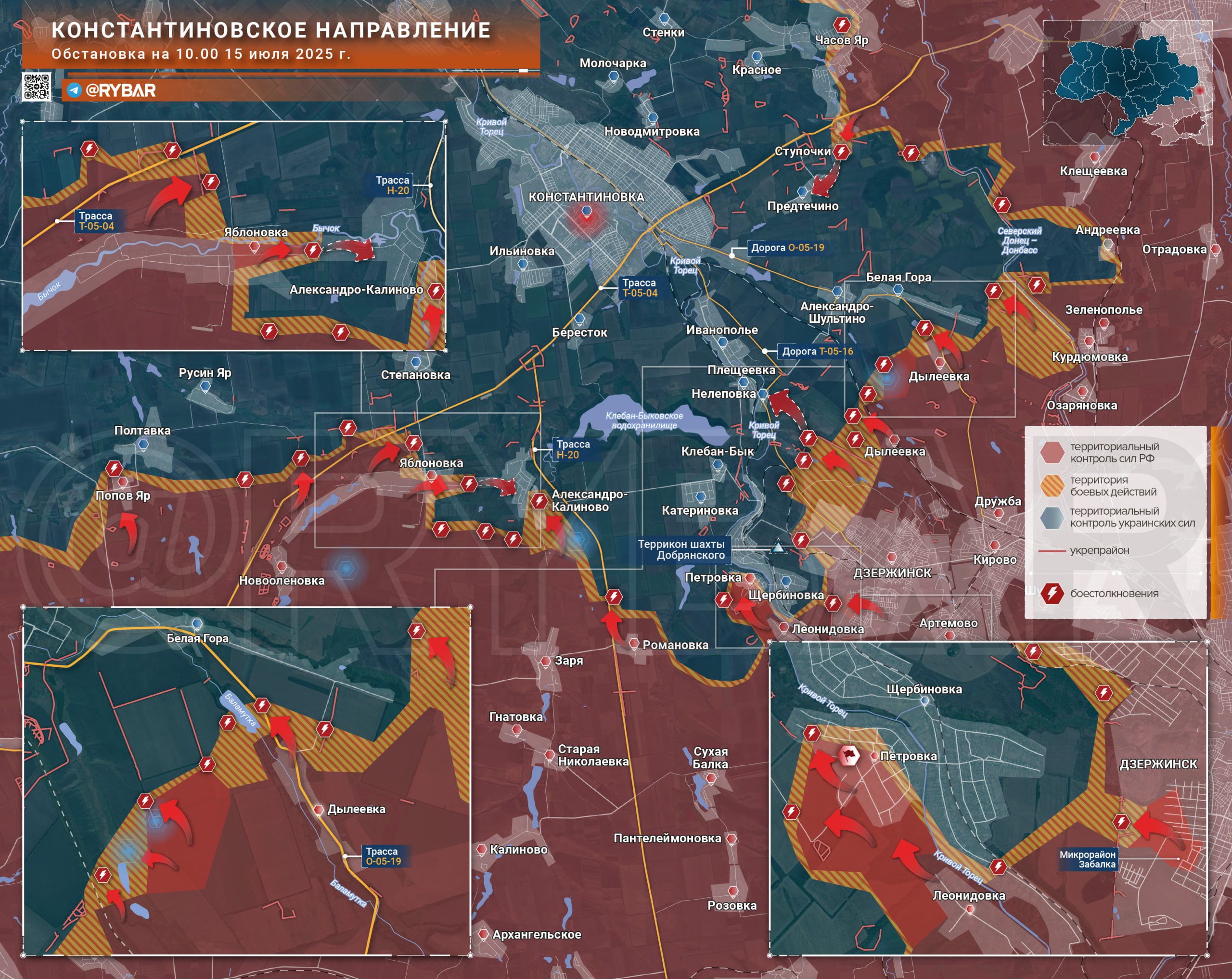Click the clash icon beside Ступочки
1232x979 pixels.
[x=841, y=152]
